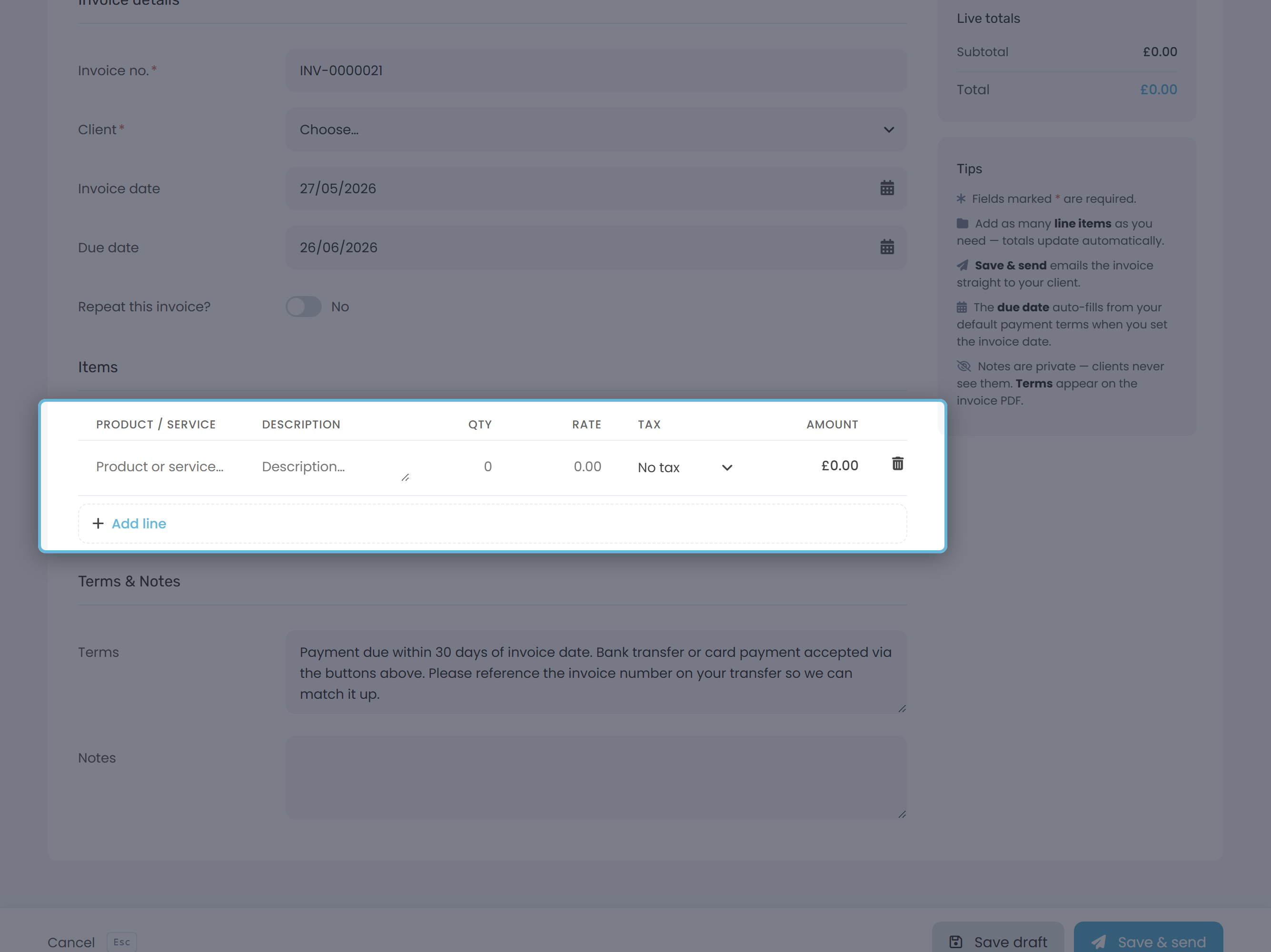The image size is (1271, 952).
Task: Add a new line item
Action: (492, 524)
